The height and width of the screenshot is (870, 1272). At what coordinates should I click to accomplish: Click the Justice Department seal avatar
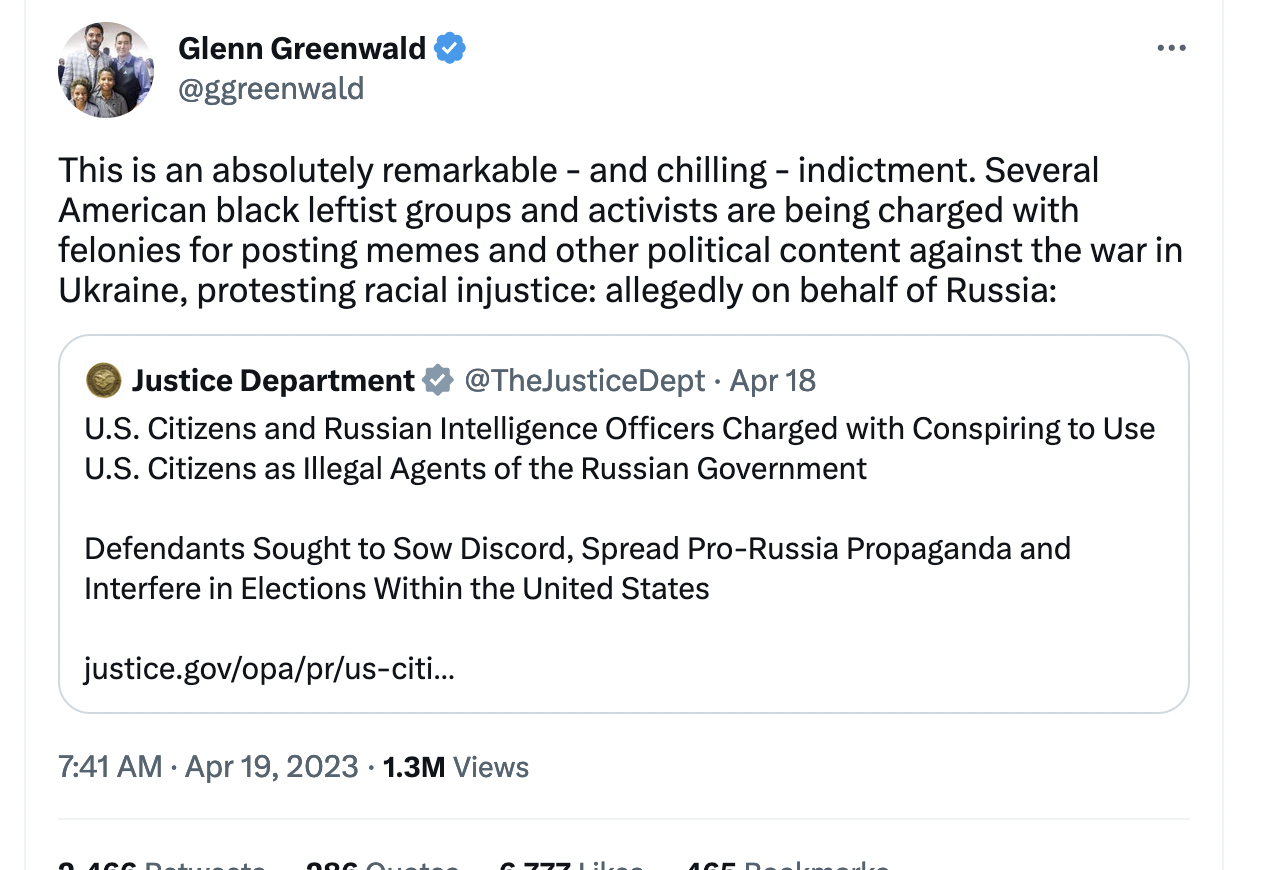point(103,380)
